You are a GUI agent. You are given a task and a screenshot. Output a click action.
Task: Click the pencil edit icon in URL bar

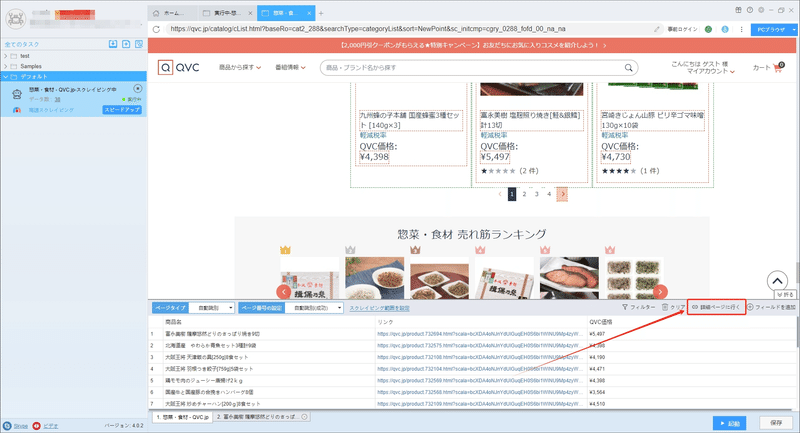coord(657,29)
